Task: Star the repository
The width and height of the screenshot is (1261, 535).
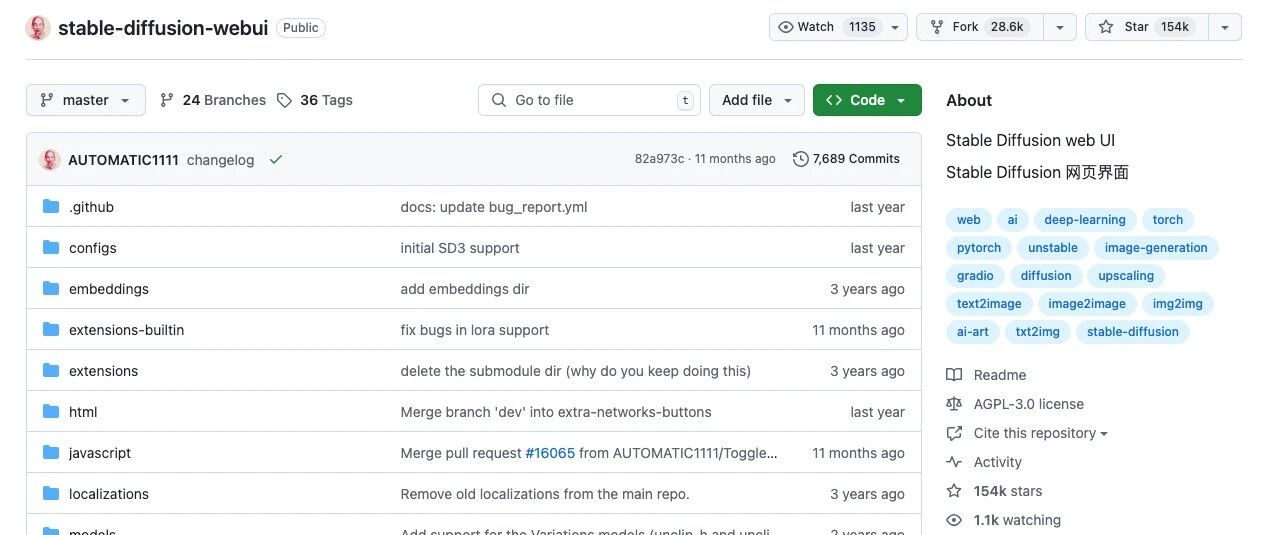Action: coord(1147,27)
